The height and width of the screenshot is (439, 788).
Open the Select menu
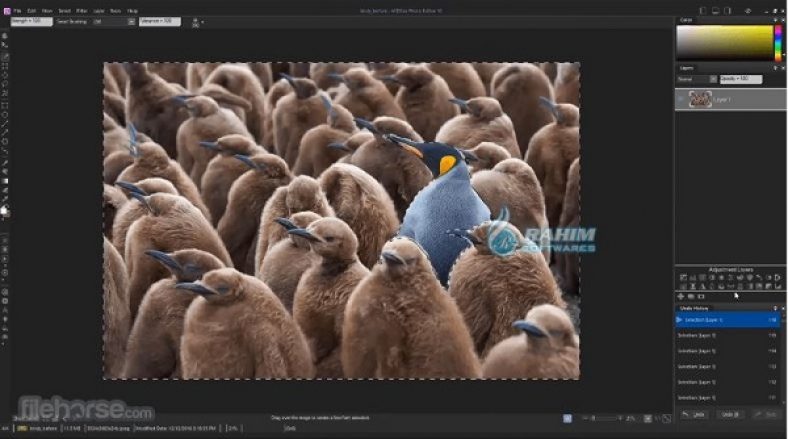(64, 11)
